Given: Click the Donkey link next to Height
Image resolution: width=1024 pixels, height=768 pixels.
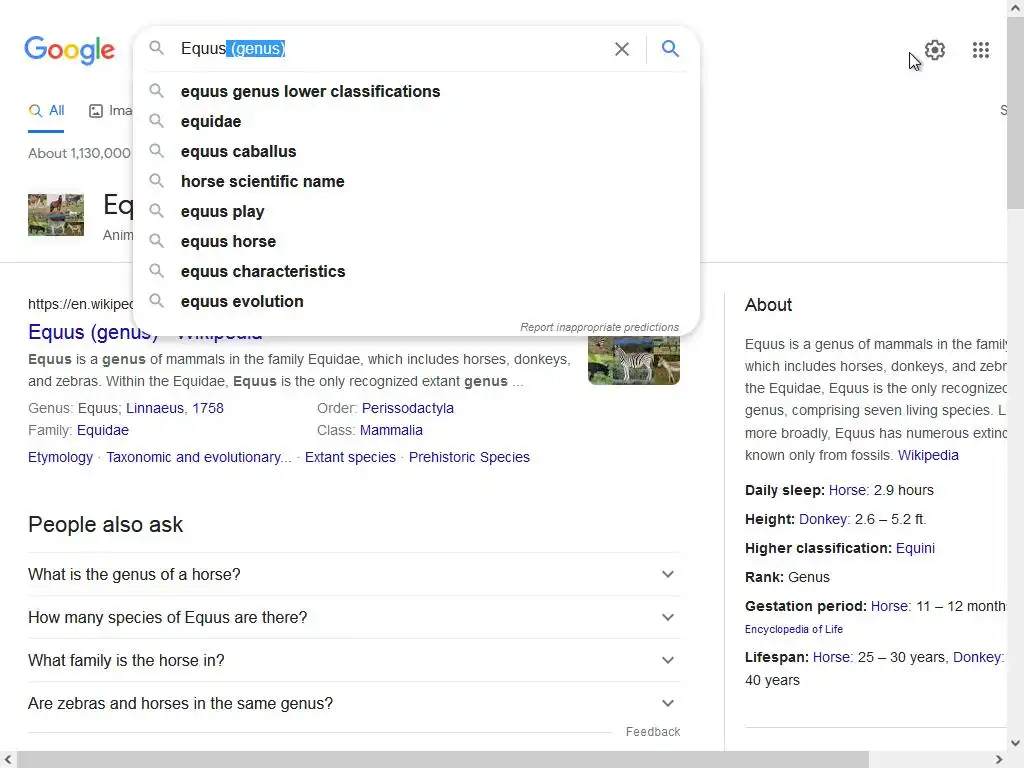Looking at the screenshot, I should click(823, 519).
